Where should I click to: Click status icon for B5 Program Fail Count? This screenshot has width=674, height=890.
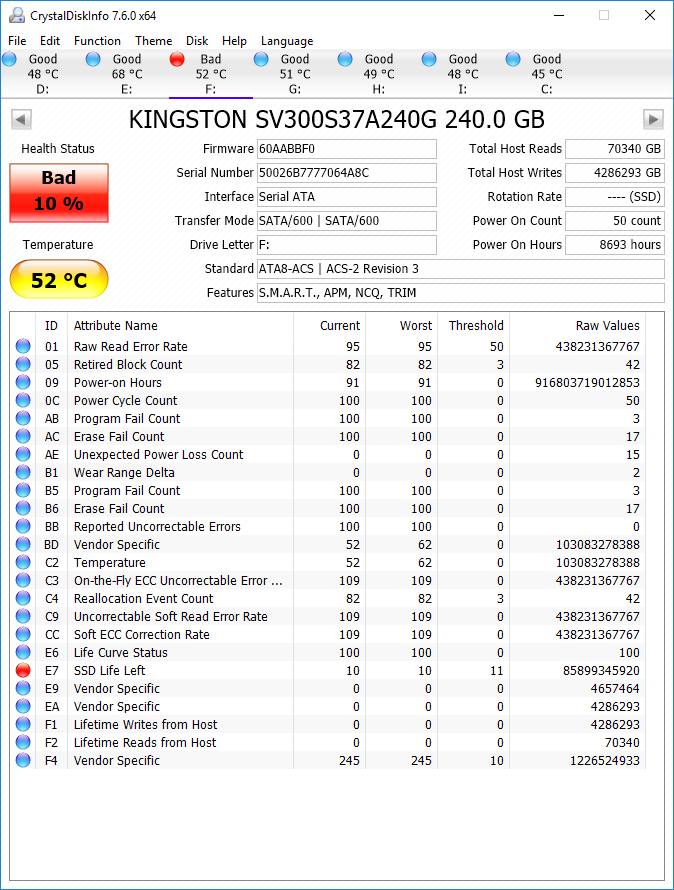coord(23,490)
